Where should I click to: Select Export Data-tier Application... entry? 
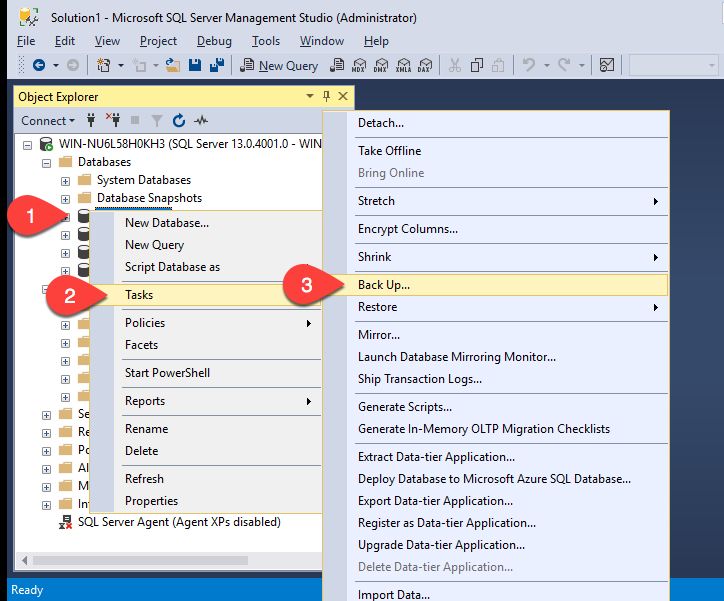click(x=495, y=501)
